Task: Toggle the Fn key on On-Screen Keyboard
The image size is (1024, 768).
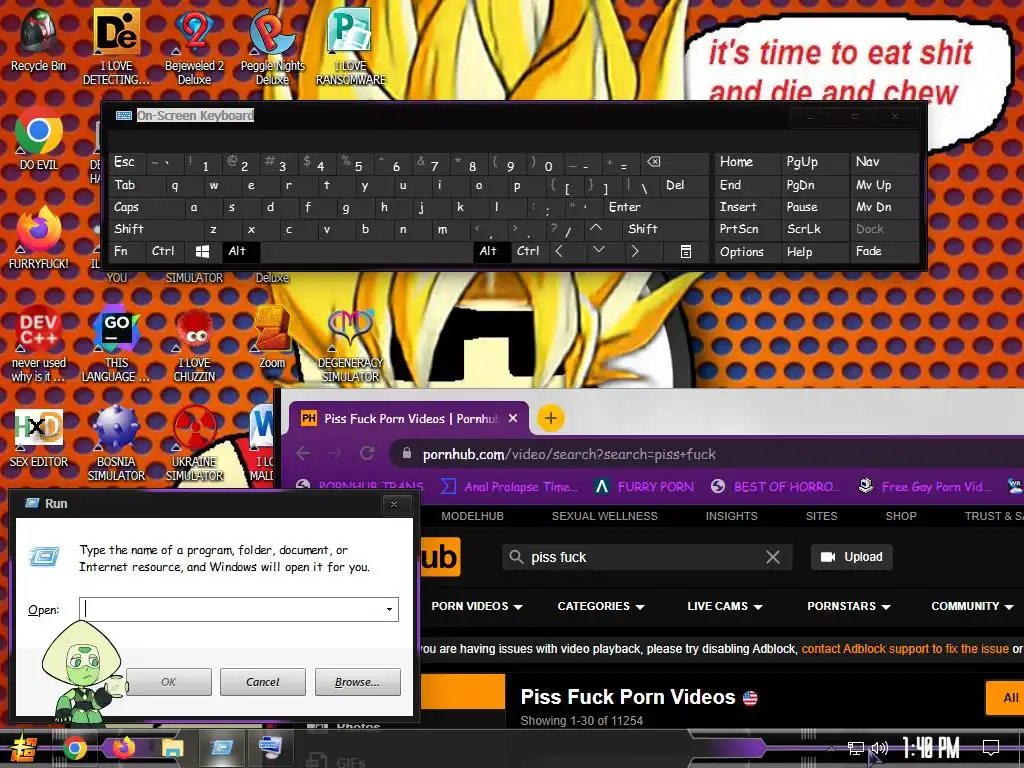Action: point(127,251)
